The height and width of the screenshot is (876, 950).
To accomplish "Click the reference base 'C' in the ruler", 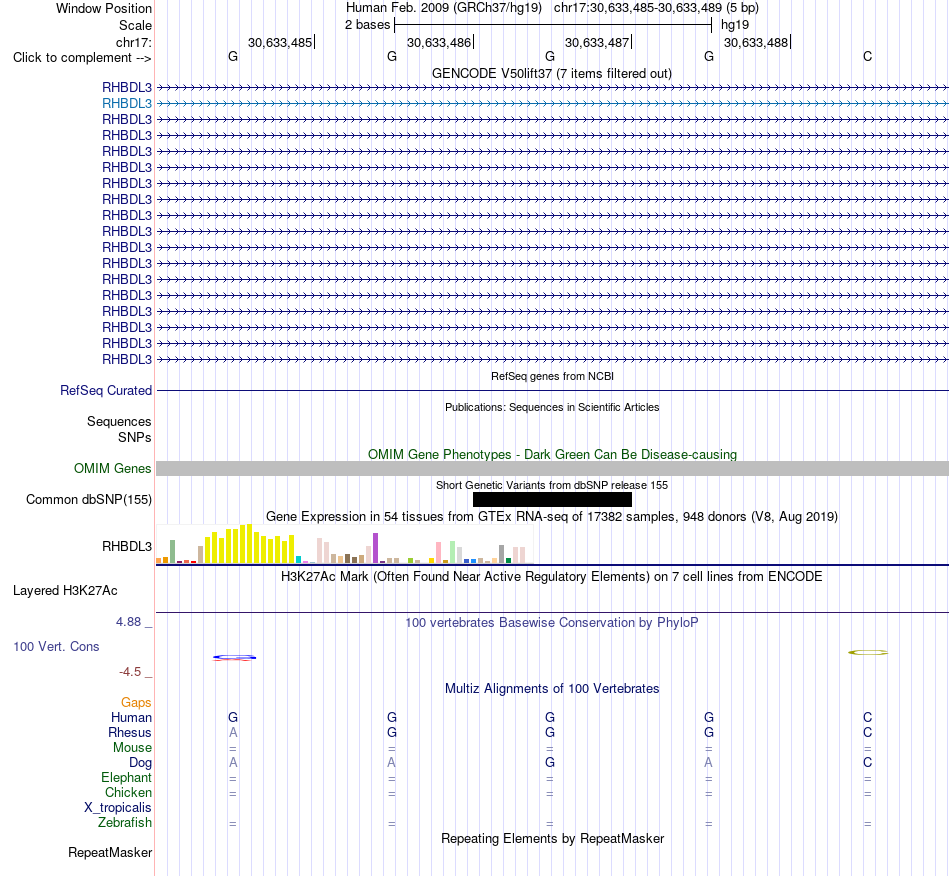I will [868, 56].
